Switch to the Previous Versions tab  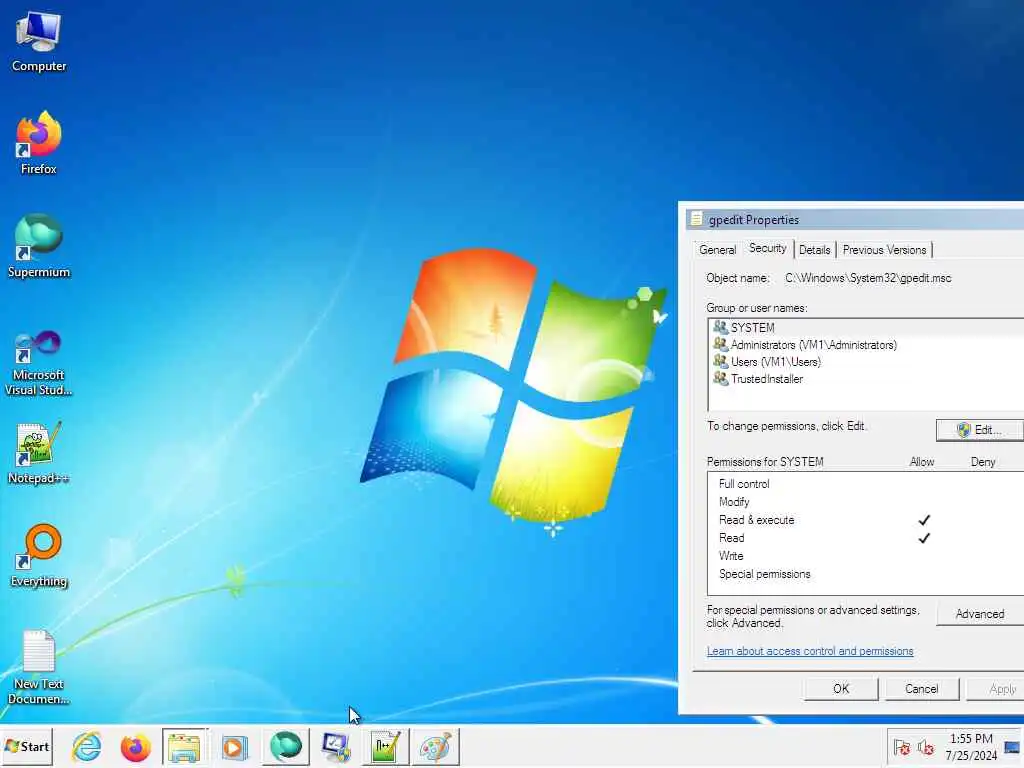(x=884, y=249)
